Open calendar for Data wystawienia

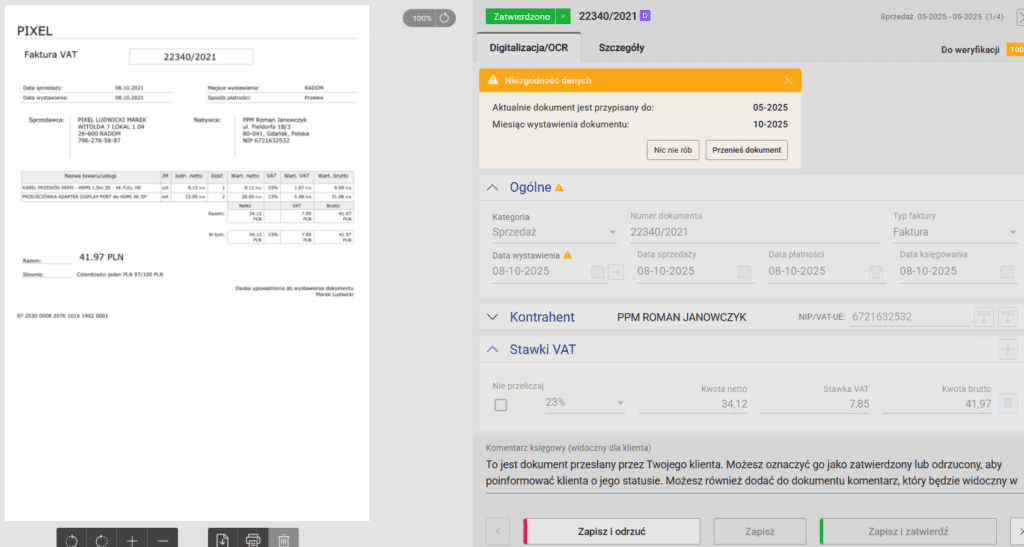tap(597, 272)
